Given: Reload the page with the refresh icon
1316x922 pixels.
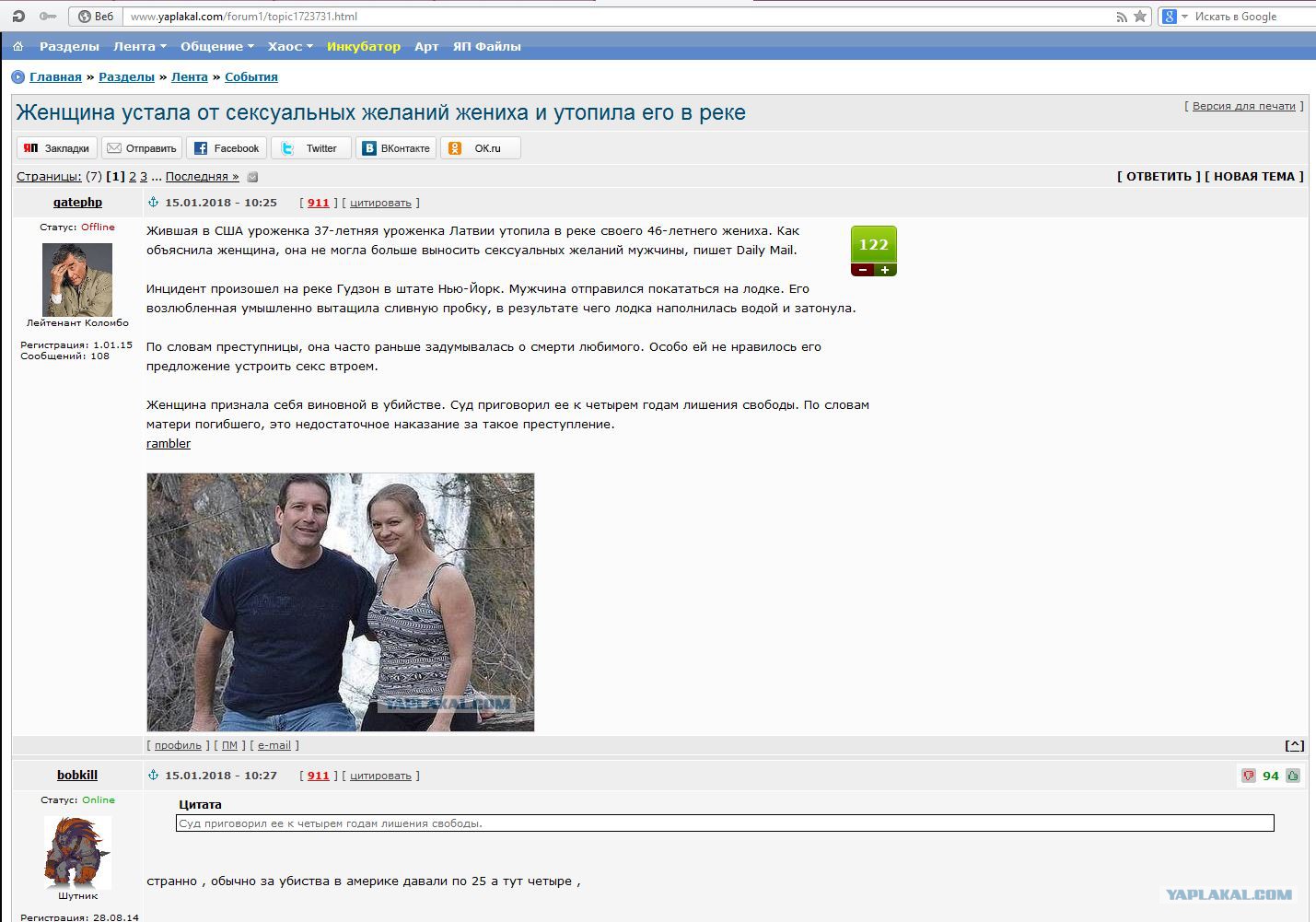Looking at the screenshot, I should [18, 17].
